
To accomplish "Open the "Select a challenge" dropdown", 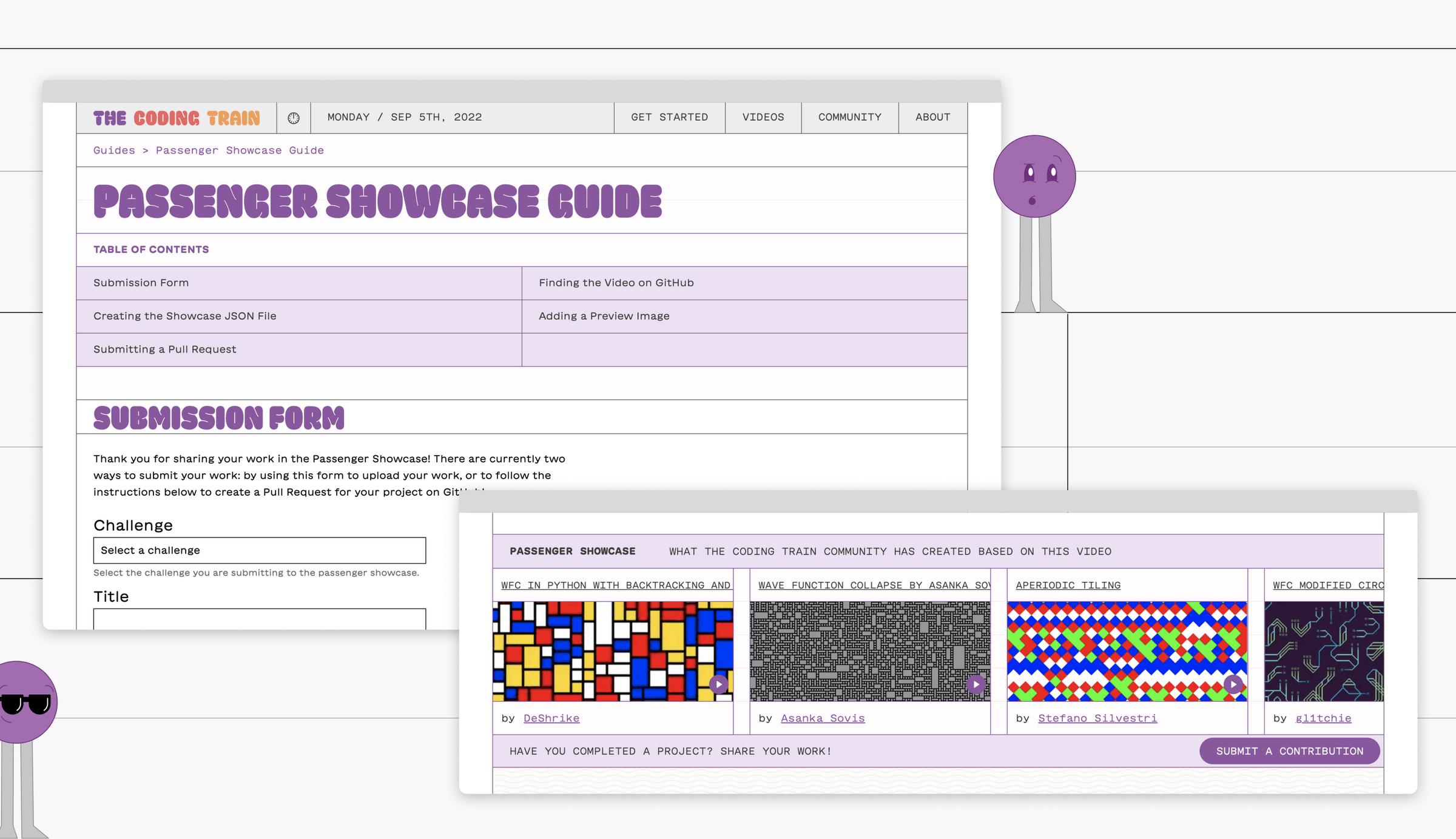I will pos(259,550).
